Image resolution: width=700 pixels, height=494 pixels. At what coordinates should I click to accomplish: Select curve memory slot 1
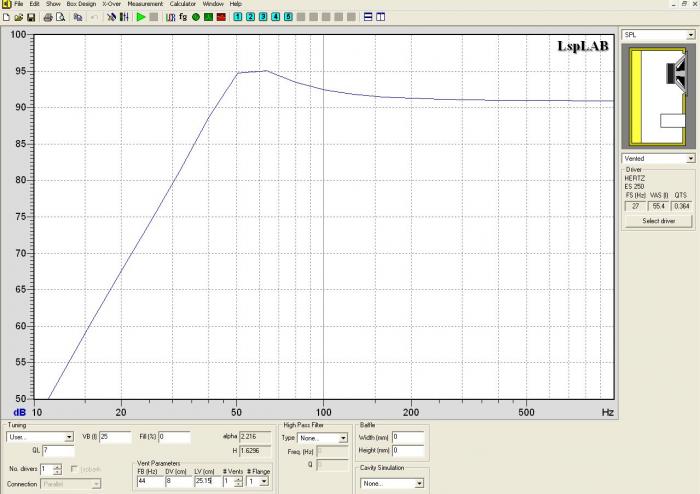coord(237,17)
